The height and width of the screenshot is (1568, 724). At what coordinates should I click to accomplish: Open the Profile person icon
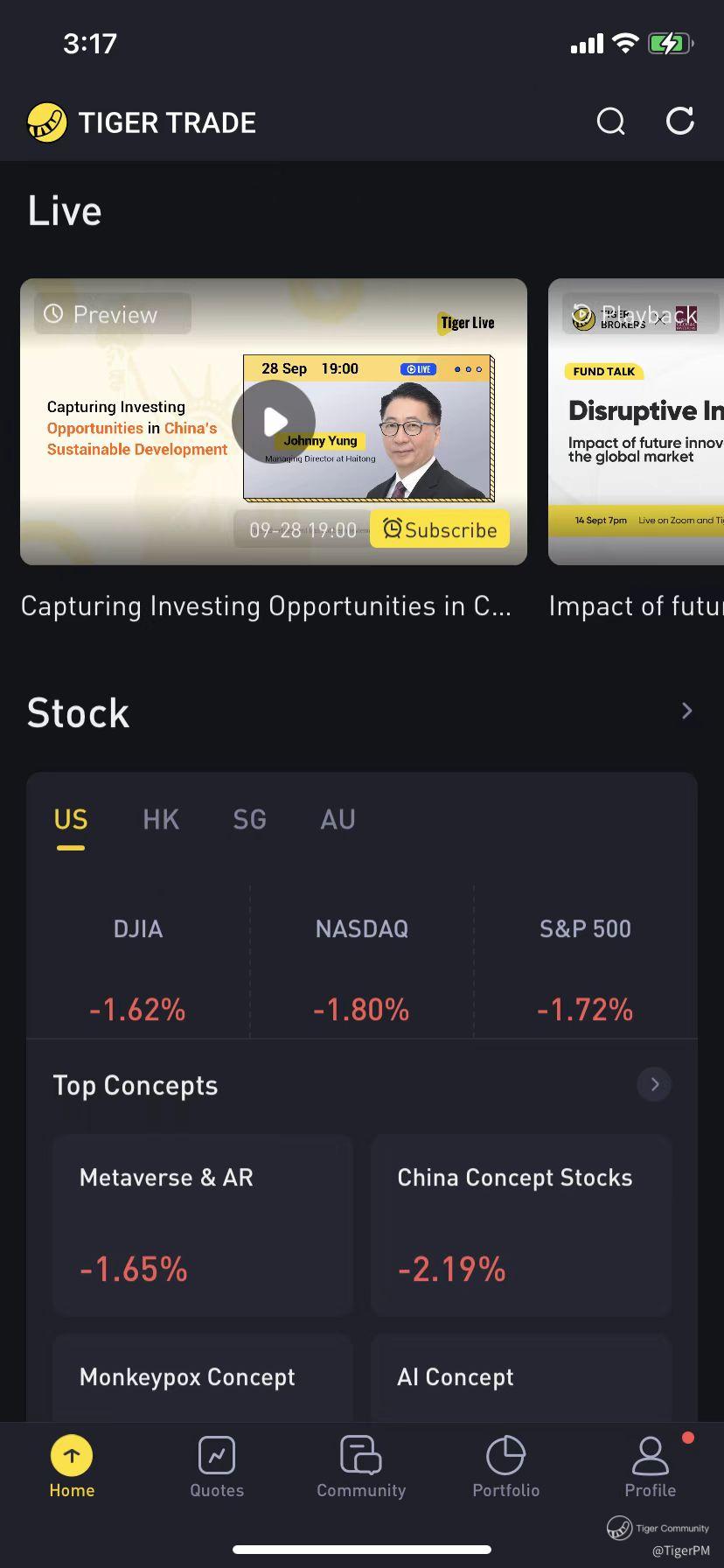(x=650, y=1456)
